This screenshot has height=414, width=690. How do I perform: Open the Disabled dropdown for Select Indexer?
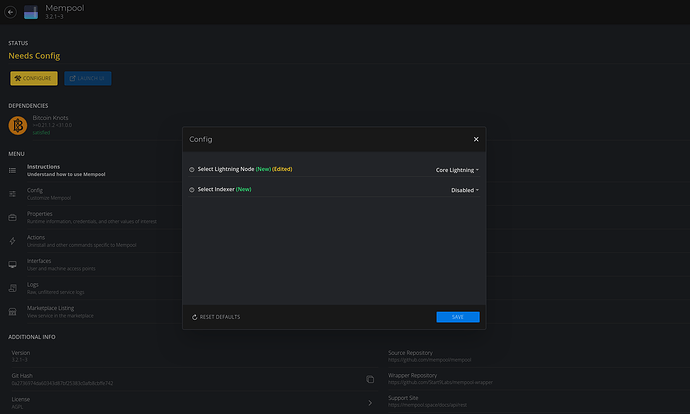tap(464, 189)
